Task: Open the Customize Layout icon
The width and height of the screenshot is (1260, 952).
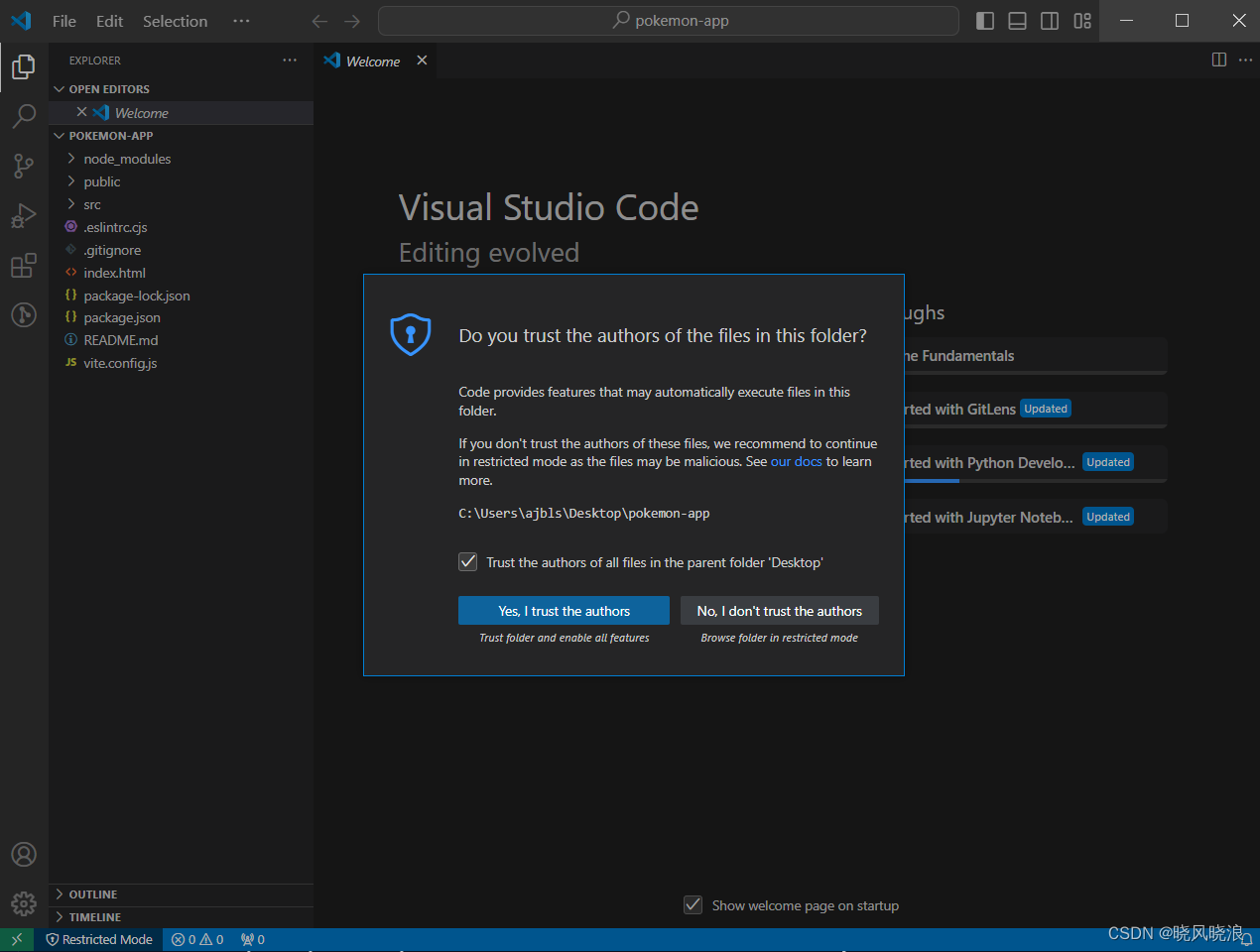Action: pos(1082,21)
